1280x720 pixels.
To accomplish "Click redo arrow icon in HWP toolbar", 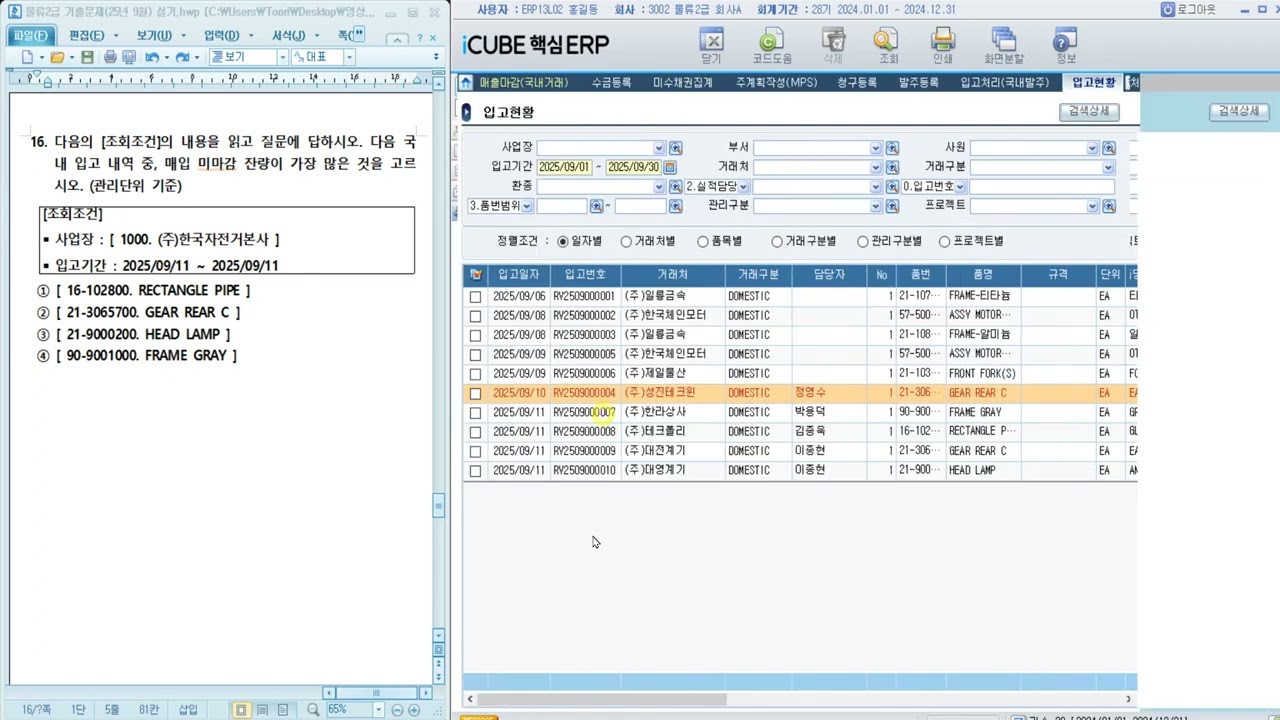I will 181,57.
